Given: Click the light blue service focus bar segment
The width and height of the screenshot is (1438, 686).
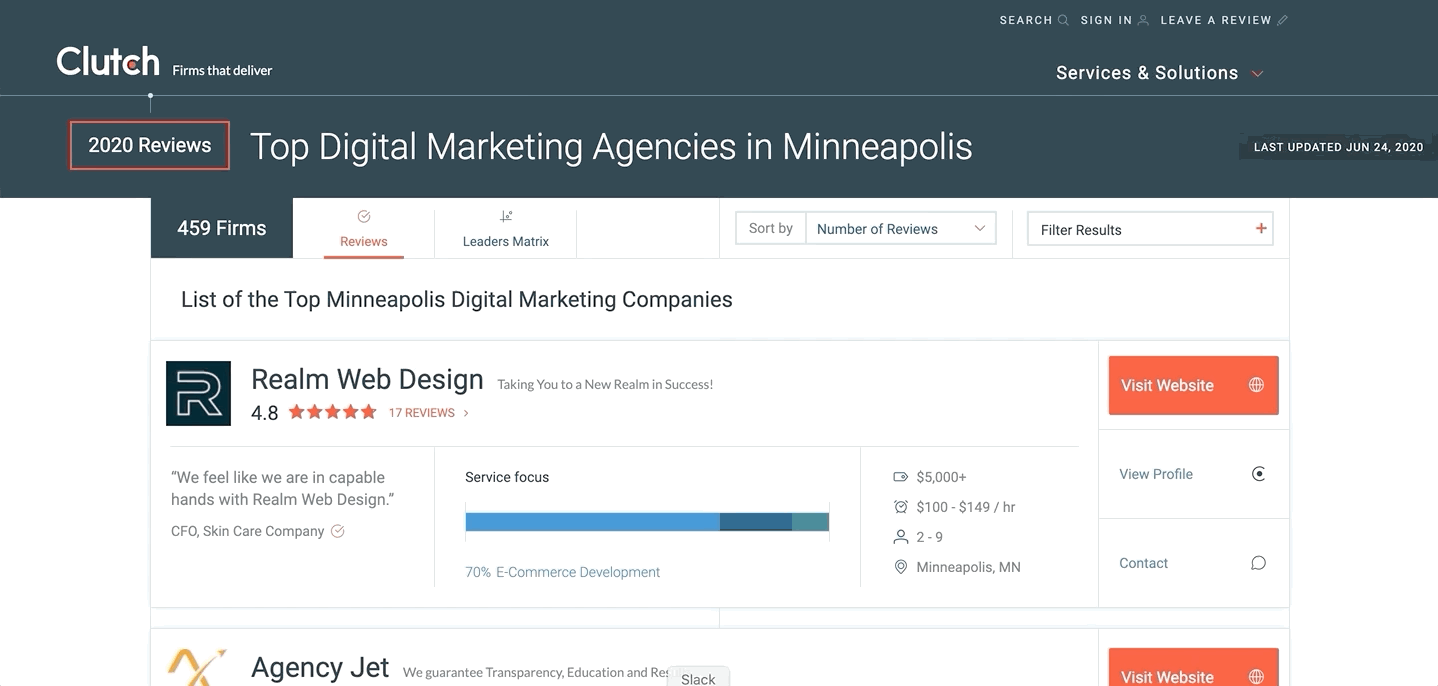Looking at the screenshot, I should pyautogui.click(x=593, y=521).
